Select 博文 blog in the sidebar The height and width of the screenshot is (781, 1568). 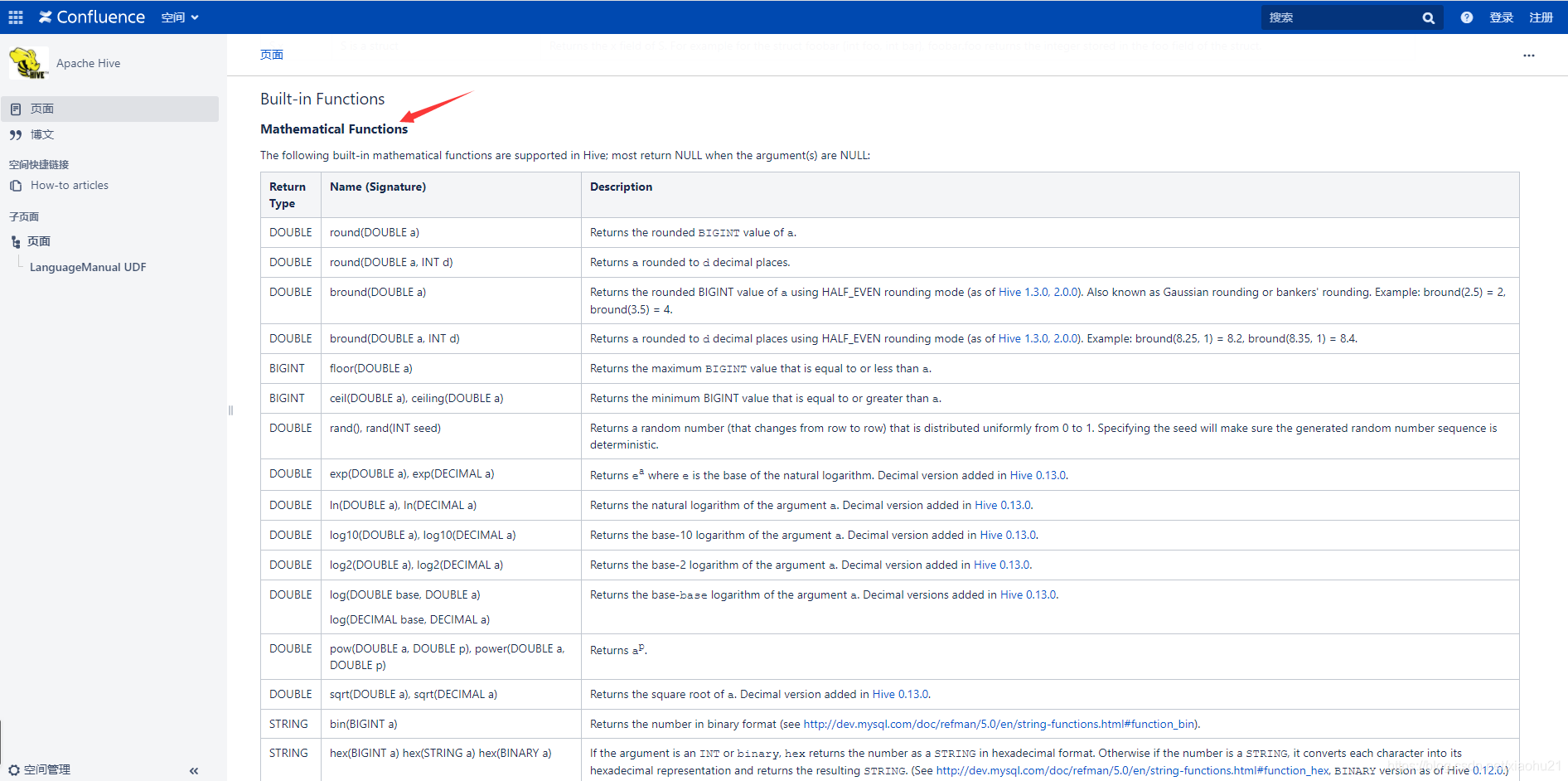(42, 134)
